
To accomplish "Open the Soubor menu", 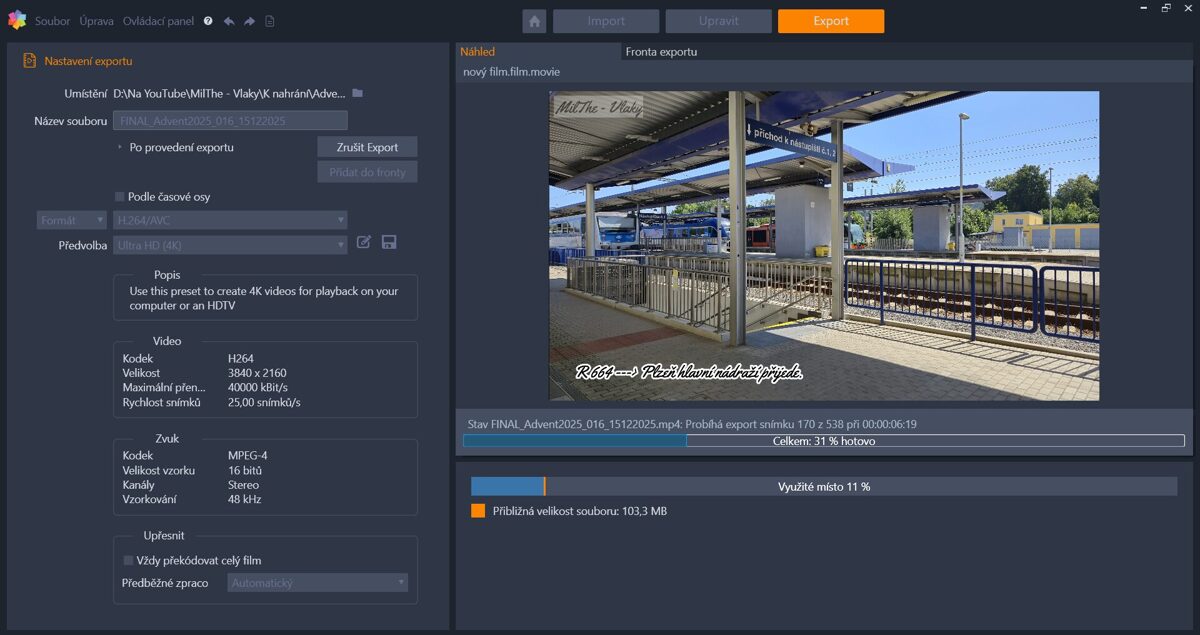I will pyautogui.click(x=52, y=21).
